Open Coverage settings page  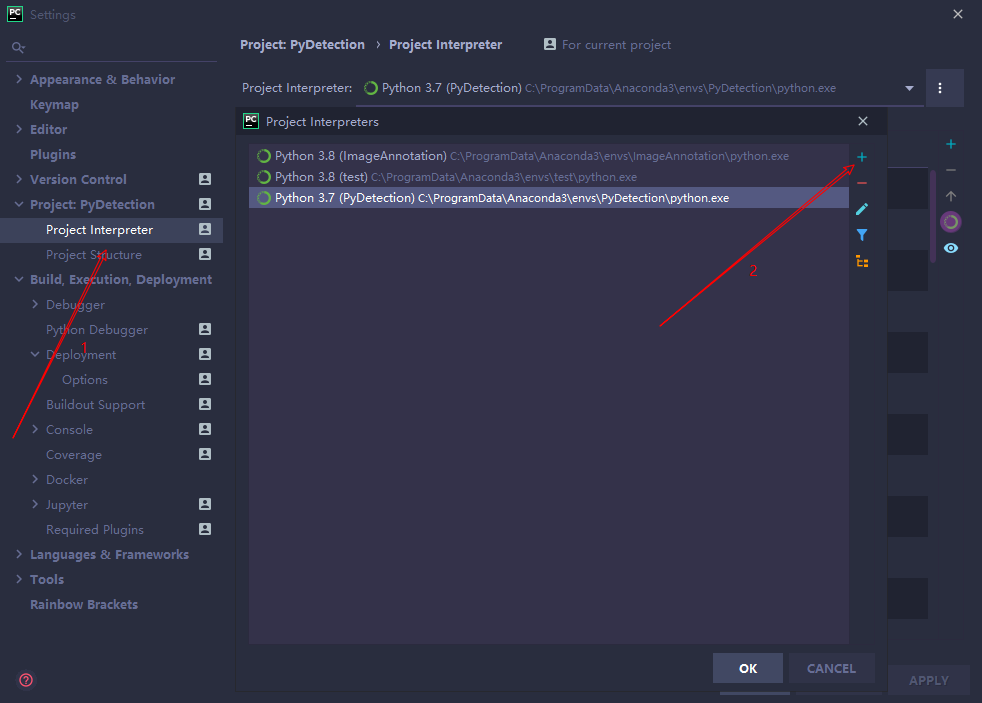(x=74, y=455)
